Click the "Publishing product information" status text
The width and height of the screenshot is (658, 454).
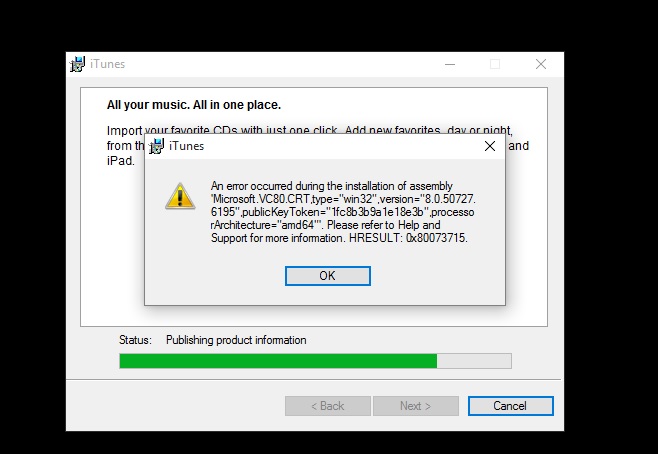(236, 340)
